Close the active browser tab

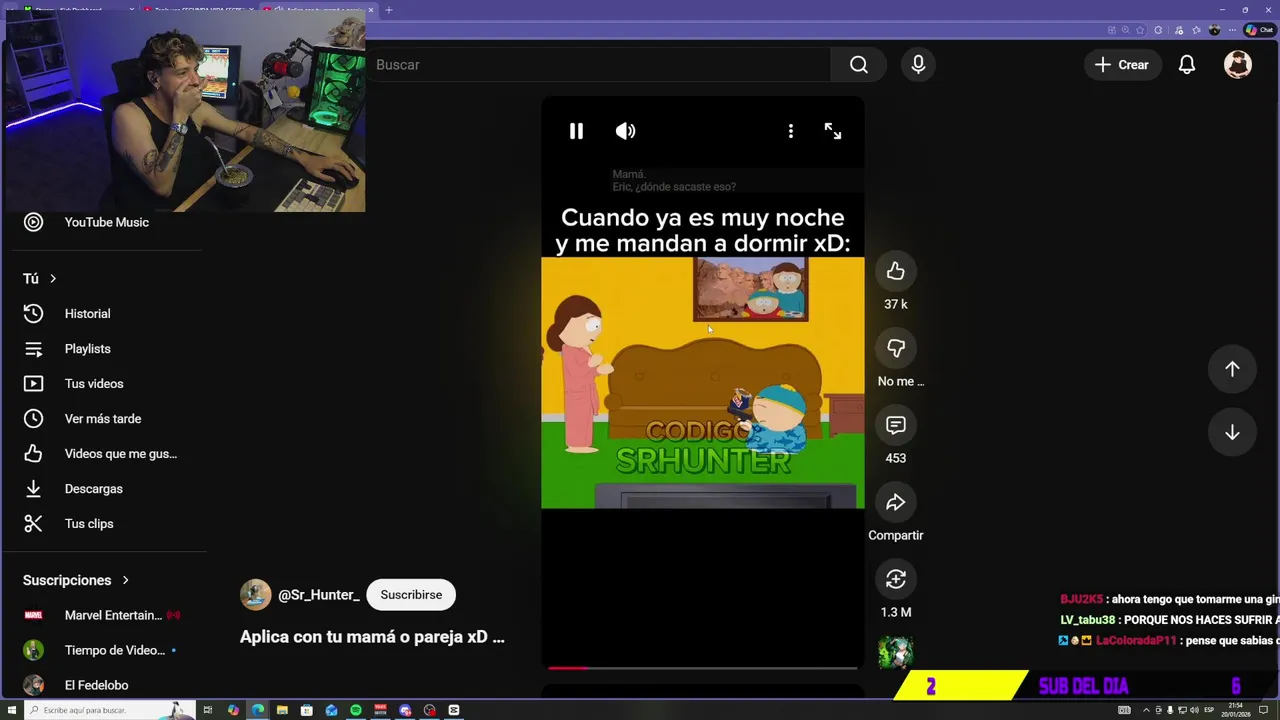coord(371,10)
